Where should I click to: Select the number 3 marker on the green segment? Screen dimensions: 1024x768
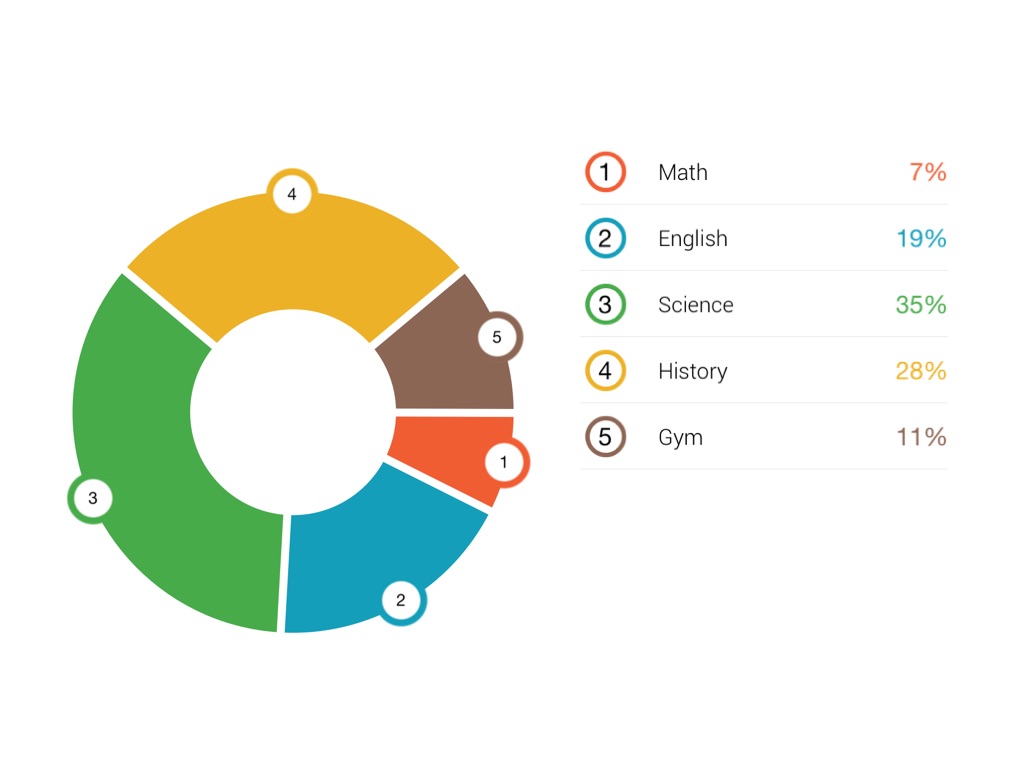(x=92, y=498)
